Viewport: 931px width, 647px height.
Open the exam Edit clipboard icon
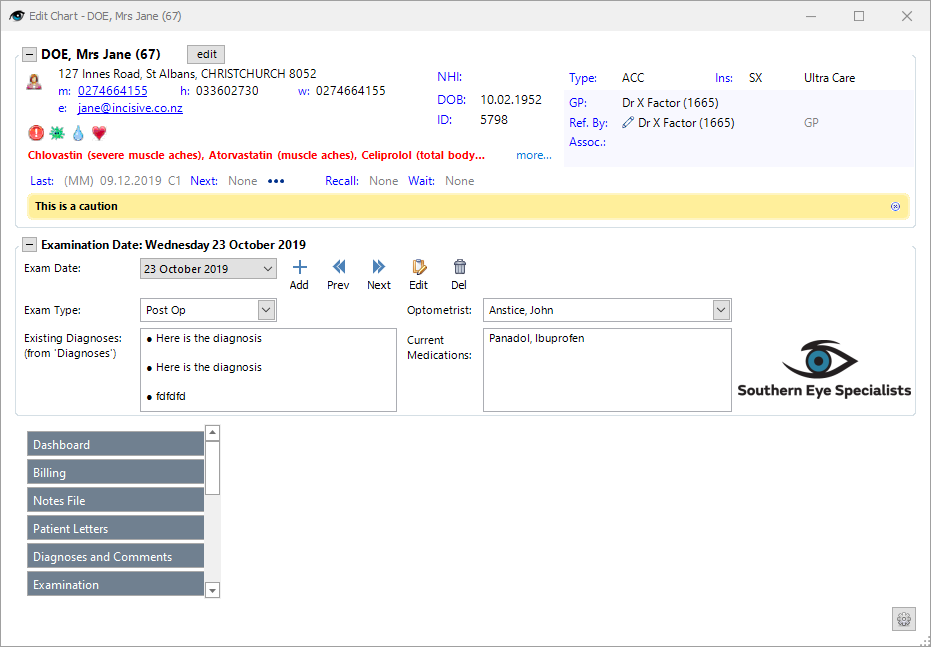419,267
